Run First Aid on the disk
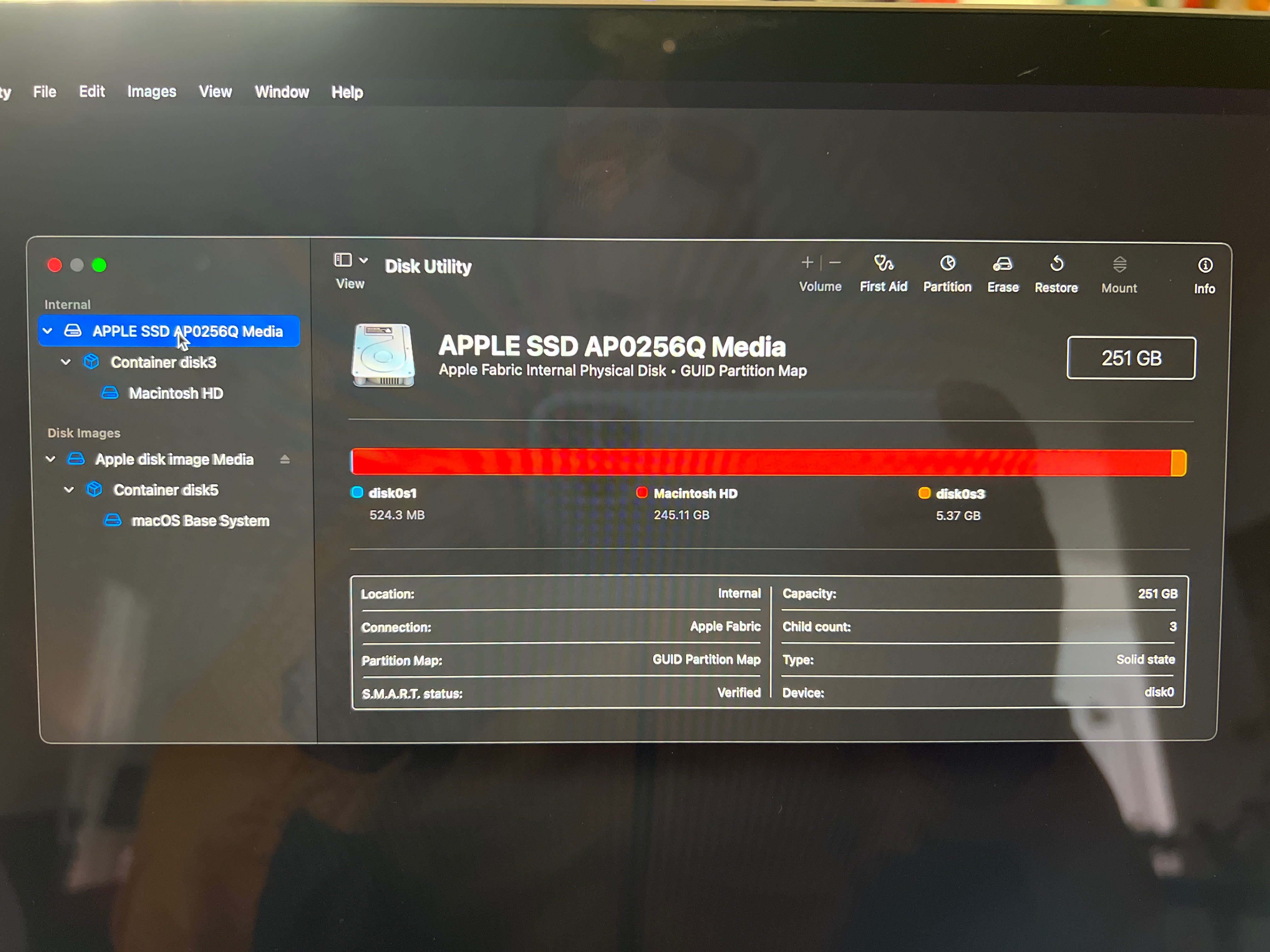The image size is (1270, 952). coord(883,264)
